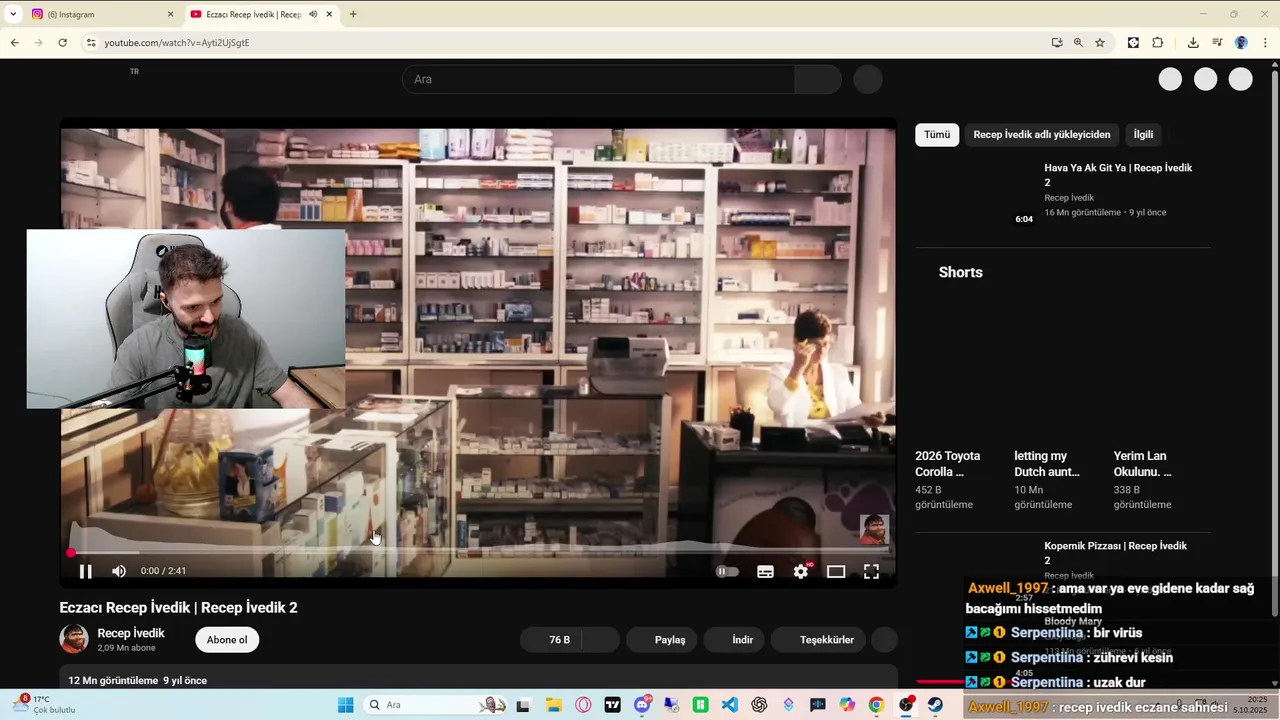The height and width of the screenshot is (720, 1280).
Task: Select the 'Recep İvedik adlı yükleyiciden' chip
Action: pyautogui.click(x=1042, y=135)
